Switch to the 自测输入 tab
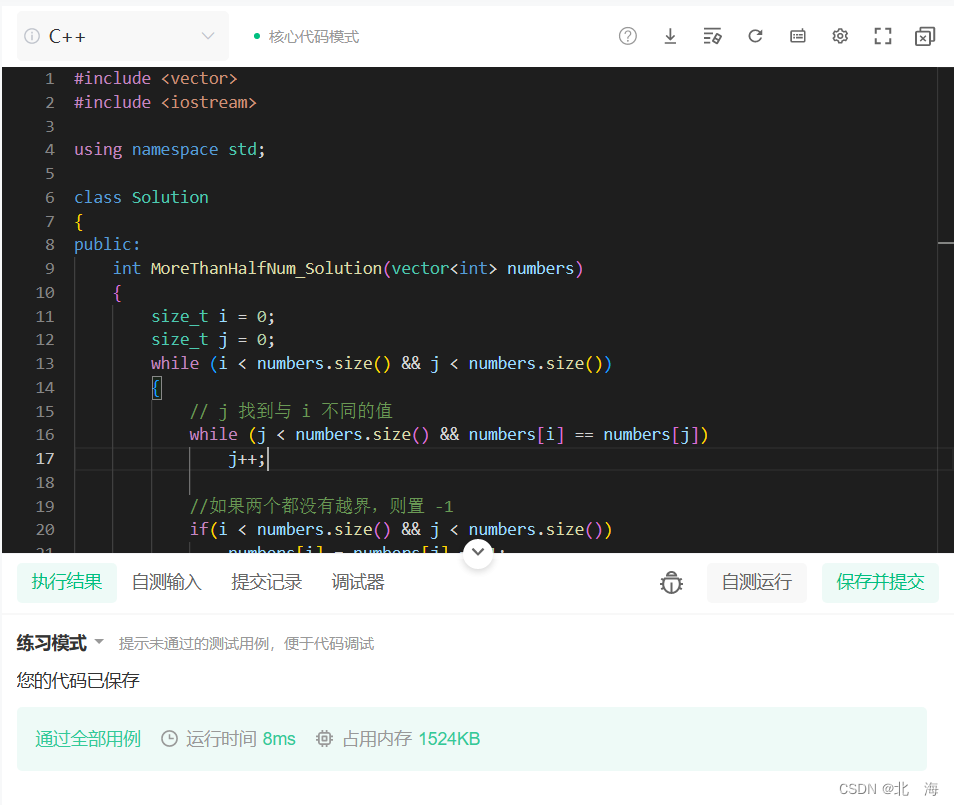Image resolution: width=954 pixels, height=805 pixels. pyautogui.click(x=167, y=582)
